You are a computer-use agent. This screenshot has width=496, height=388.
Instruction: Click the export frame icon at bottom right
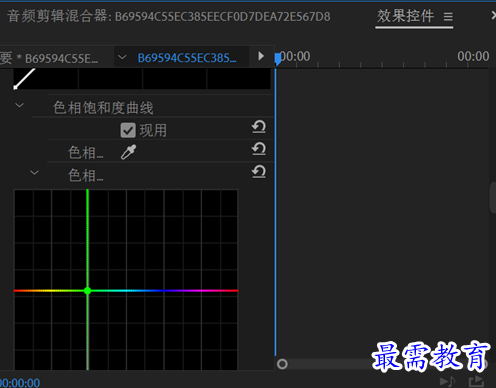(476, 381)
